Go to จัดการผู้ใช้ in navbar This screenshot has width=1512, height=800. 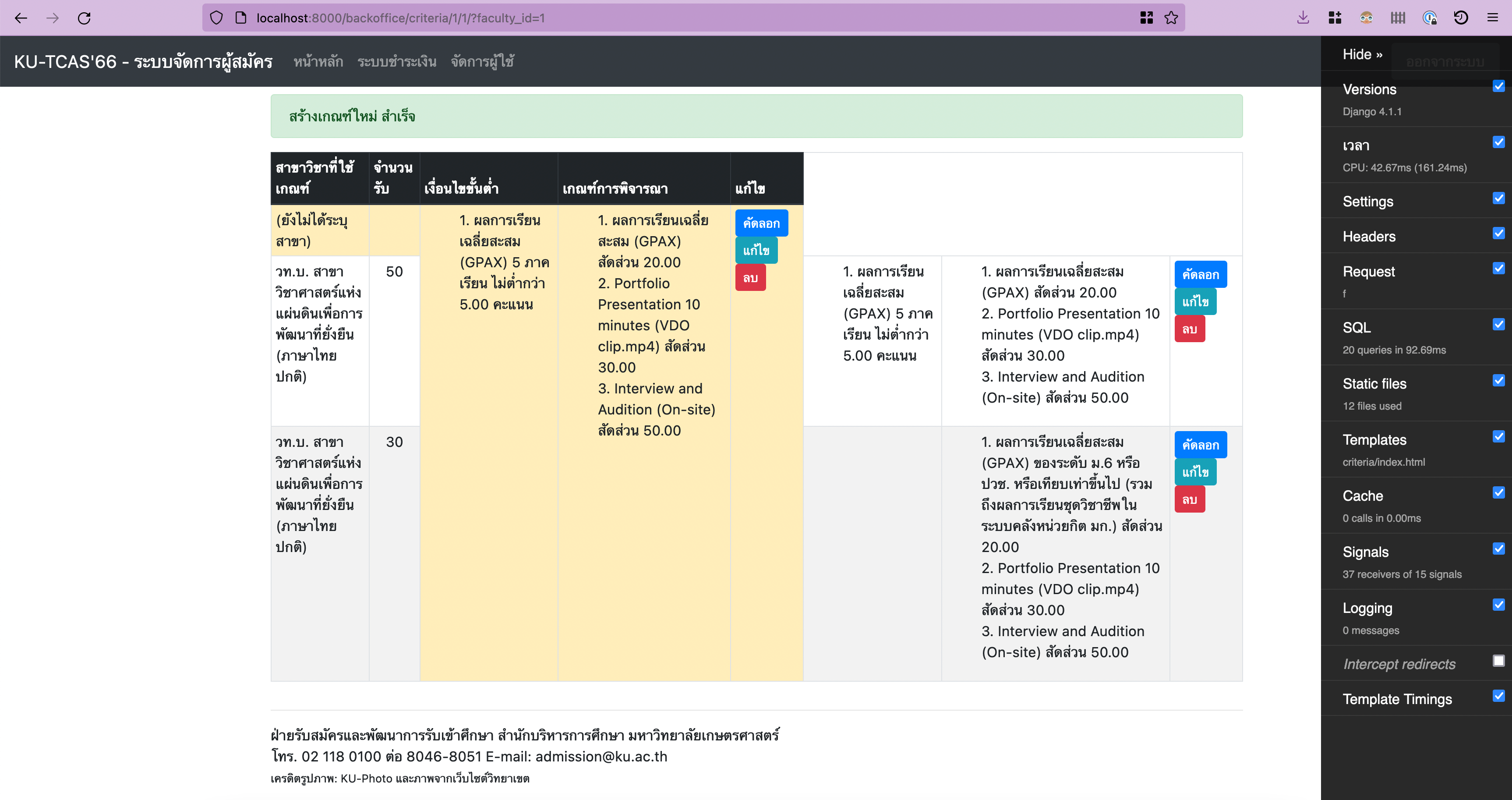[x=483, y=62]
